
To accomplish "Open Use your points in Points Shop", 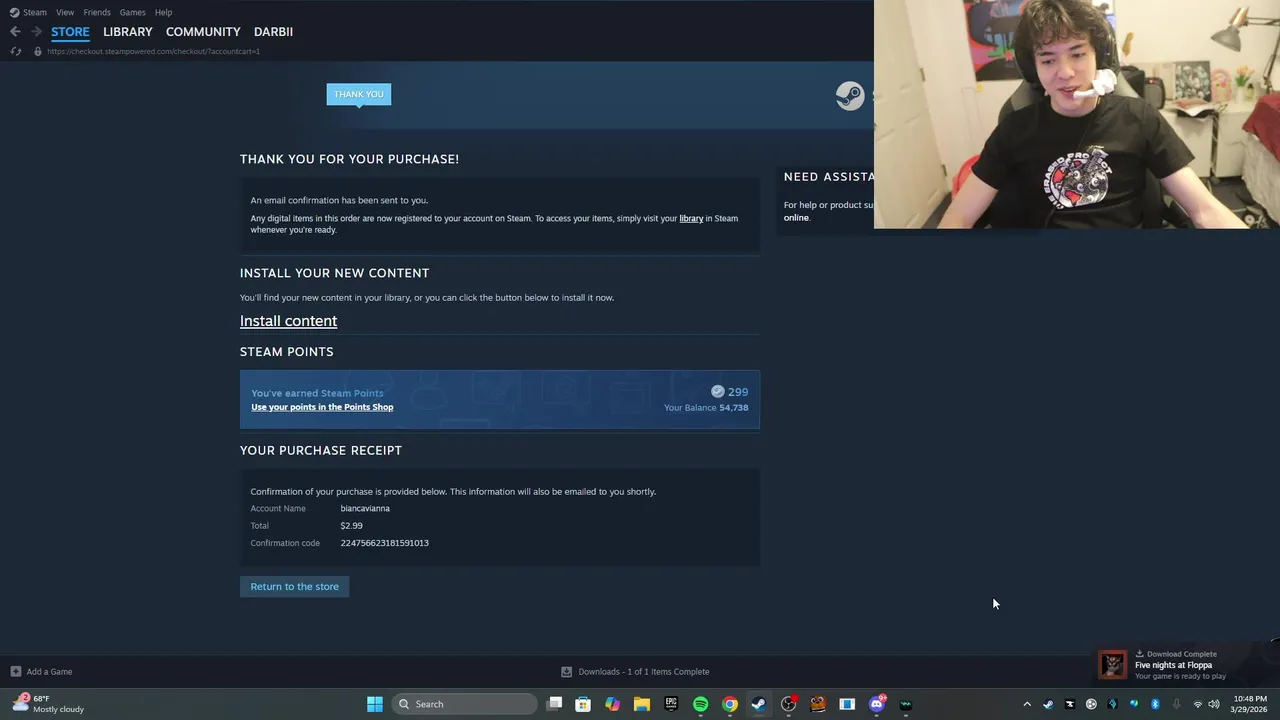I will [322, 407].
